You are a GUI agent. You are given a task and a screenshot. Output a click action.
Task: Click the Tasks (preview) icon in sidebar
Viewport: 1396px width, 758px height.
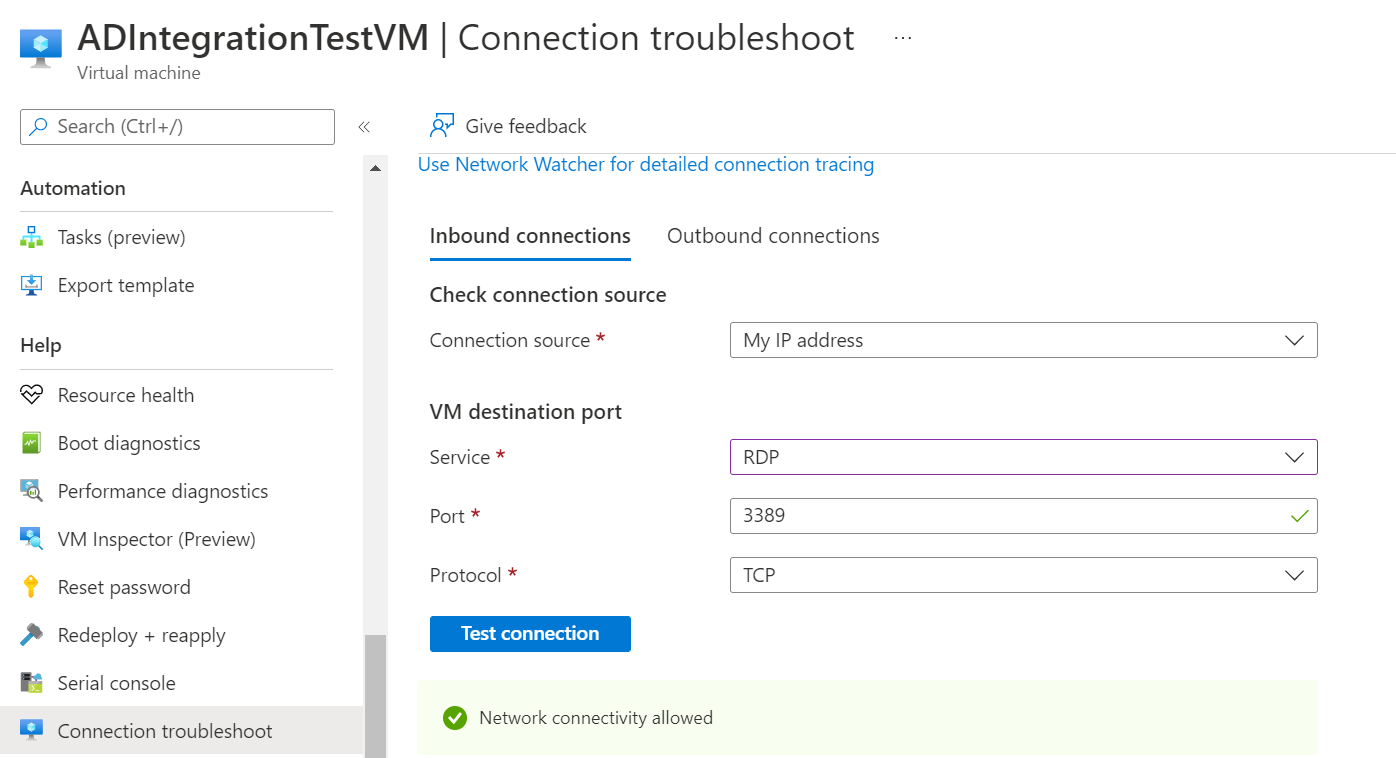click(x=32, y=237)
